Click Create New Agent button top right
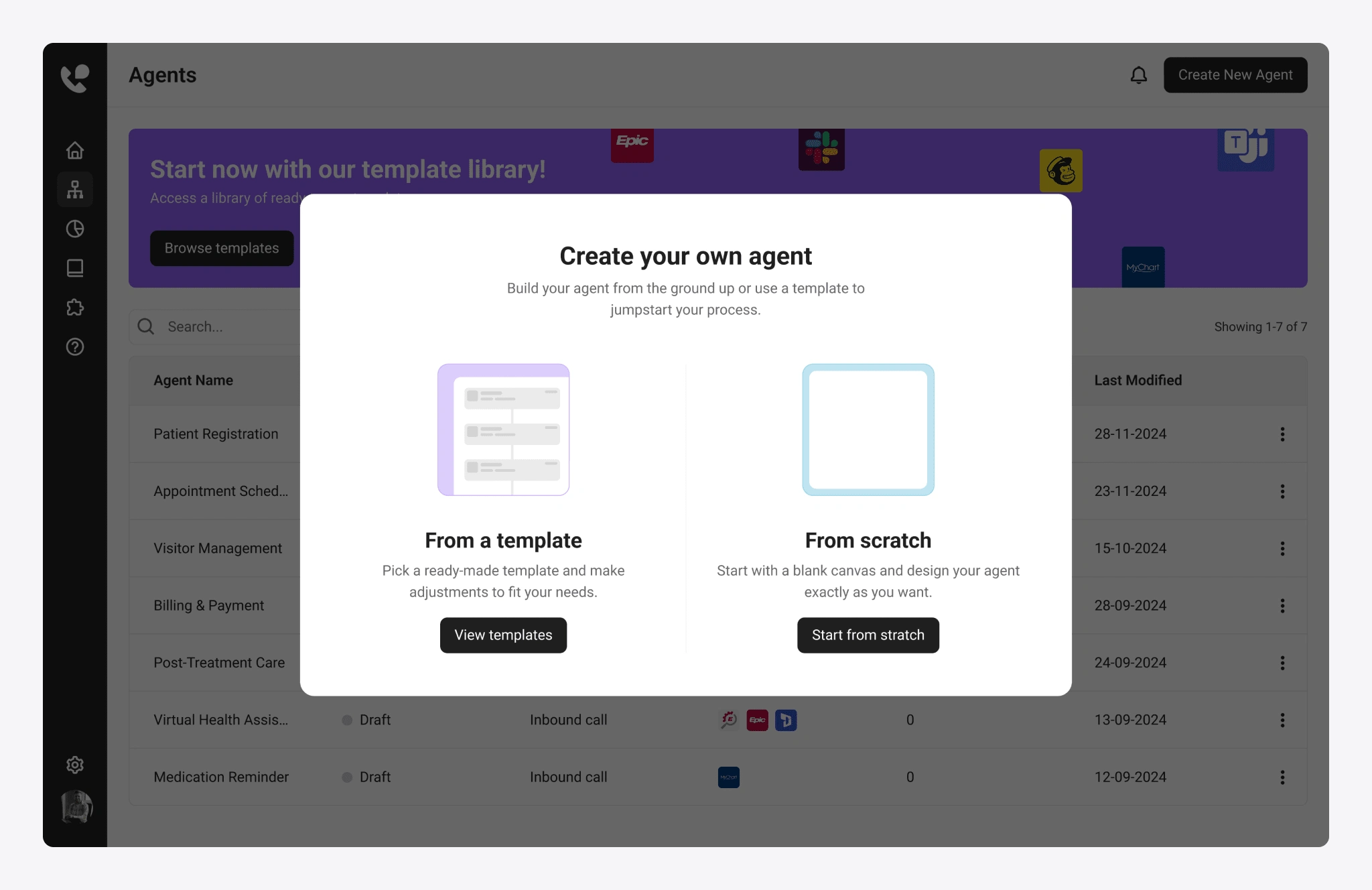1372x890 pixels. pos(1236,74)
